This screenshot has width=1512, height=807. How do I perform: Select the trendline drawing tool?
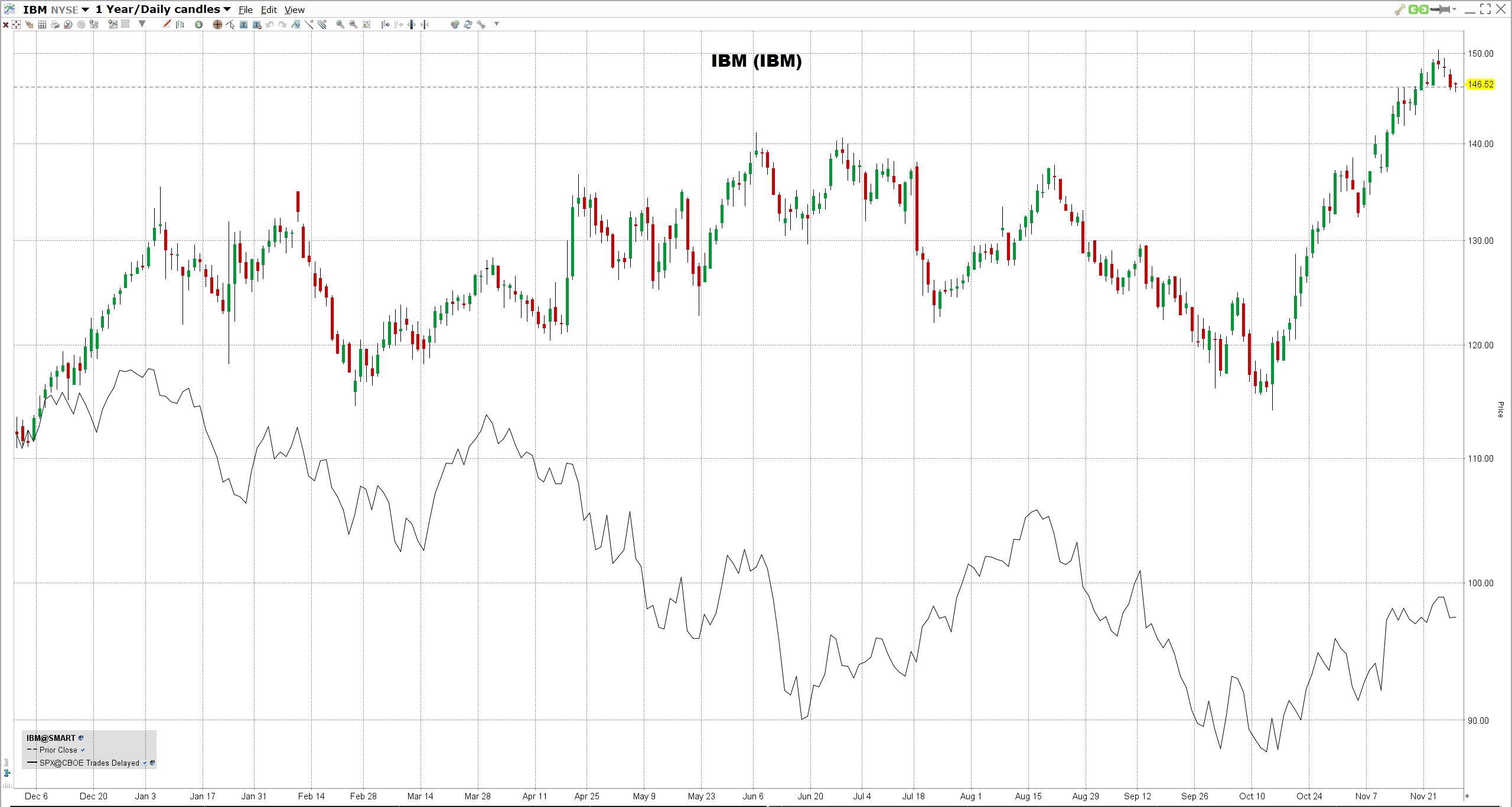(308, 24)
